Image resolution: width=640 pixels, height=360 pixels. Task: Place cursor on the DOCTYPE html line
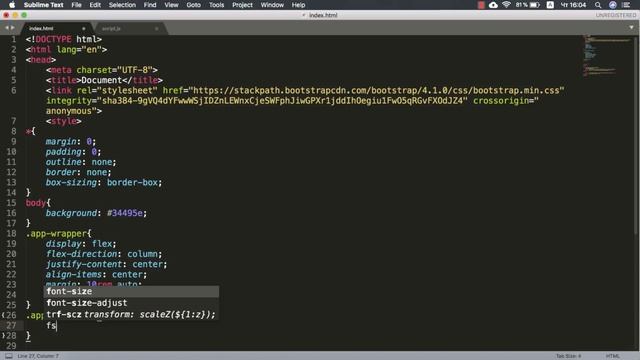[64, 39]
